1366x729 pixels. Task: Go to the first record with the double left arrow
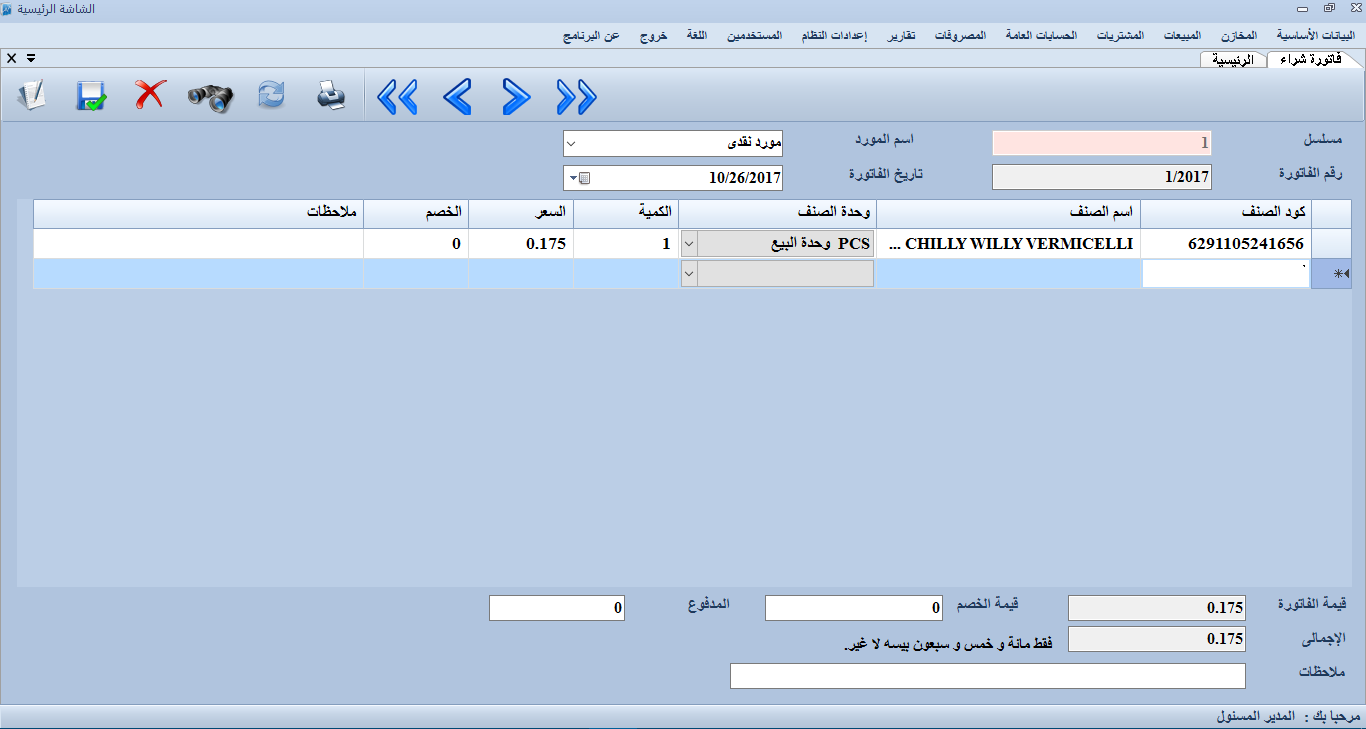(397, 97)
